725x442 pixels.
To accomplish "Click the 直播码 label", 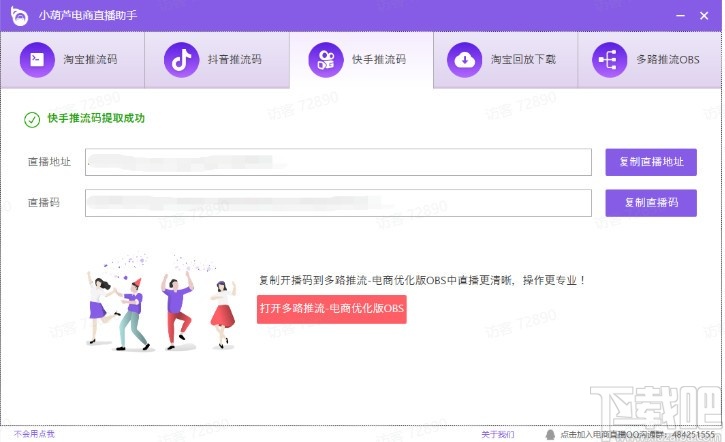I will 43,202.
